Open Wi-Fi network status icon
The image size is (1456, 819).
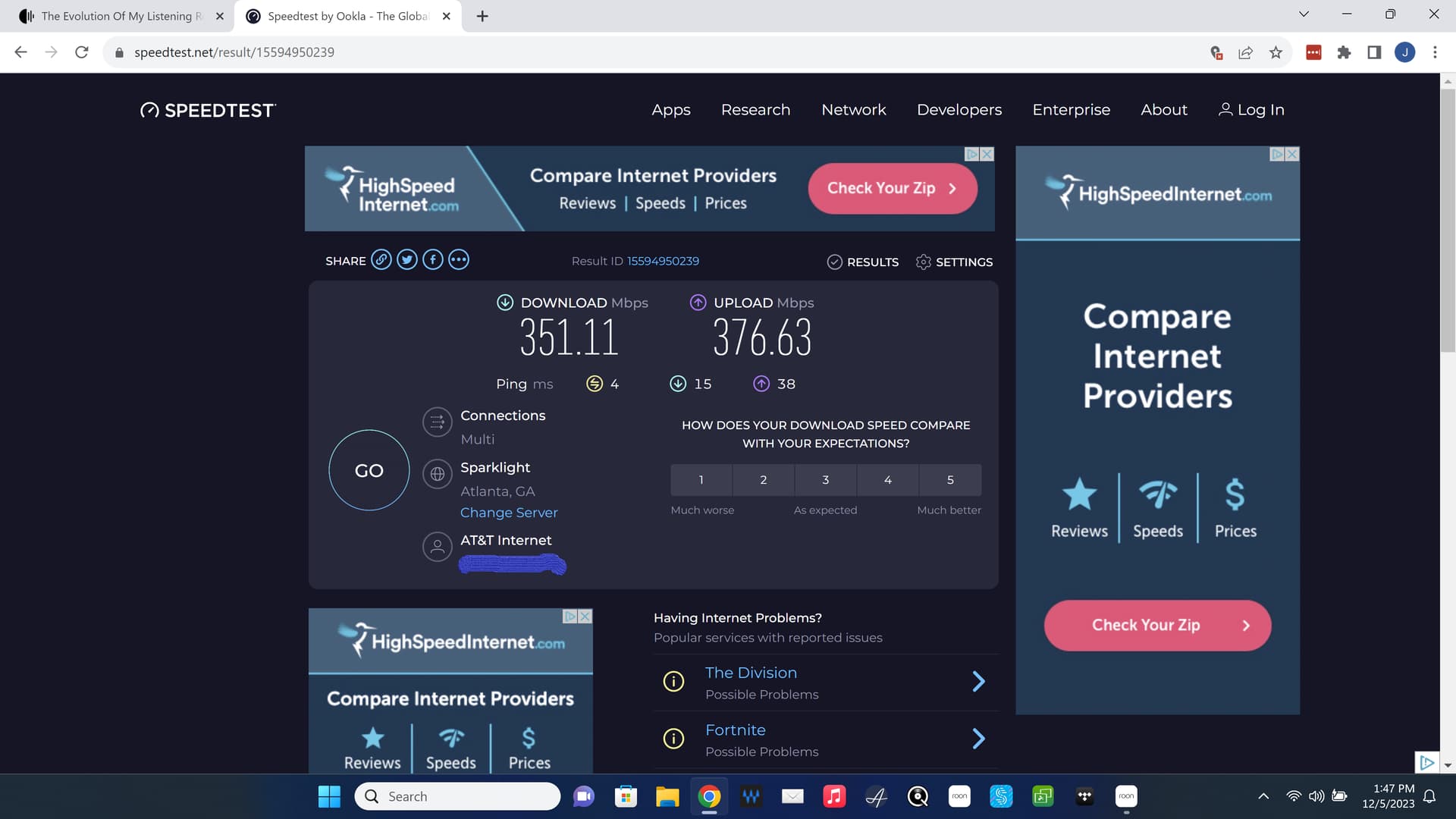(1294, 796)
